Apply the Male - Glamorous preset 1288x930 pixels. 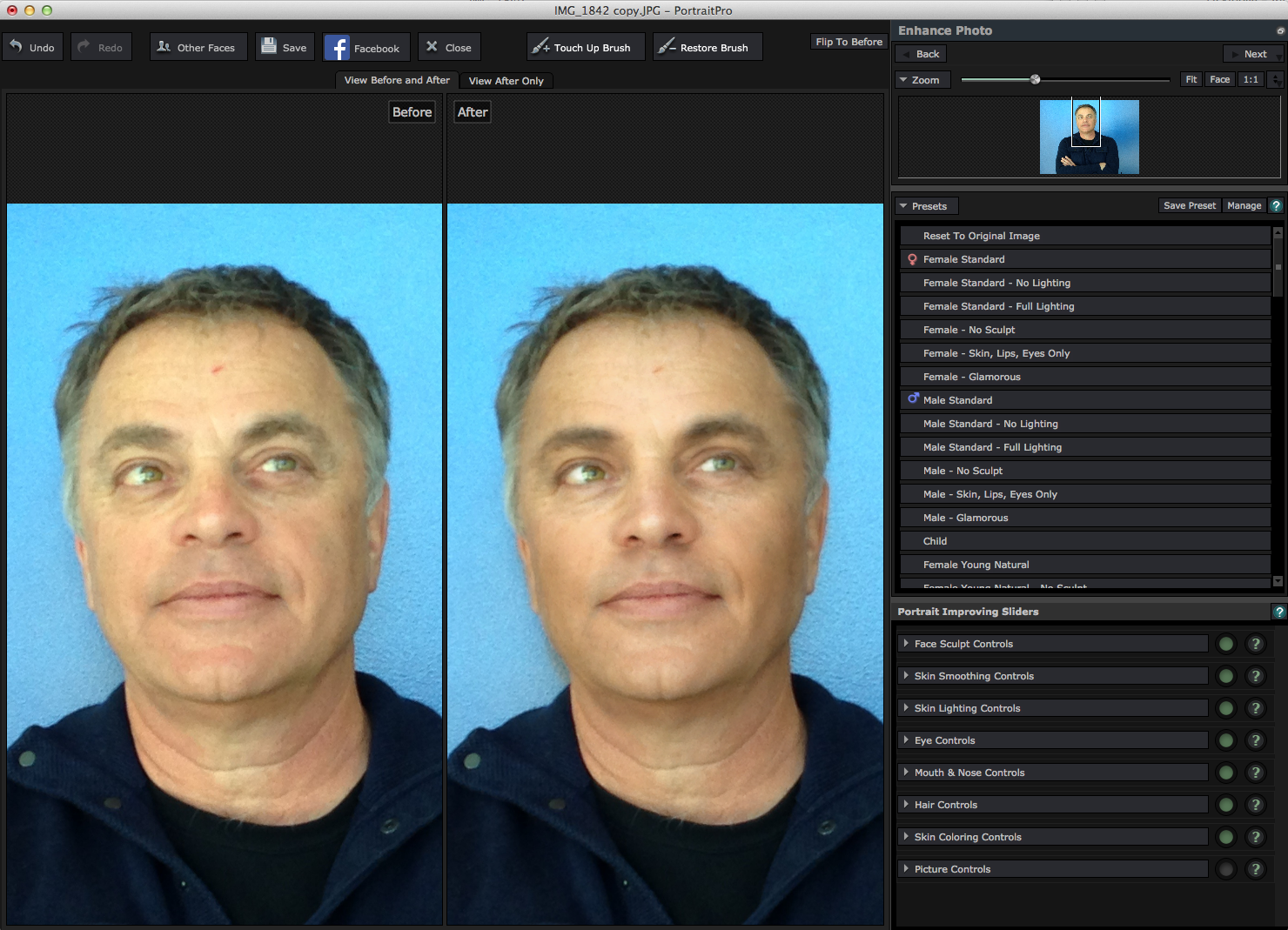point(1085,518)
